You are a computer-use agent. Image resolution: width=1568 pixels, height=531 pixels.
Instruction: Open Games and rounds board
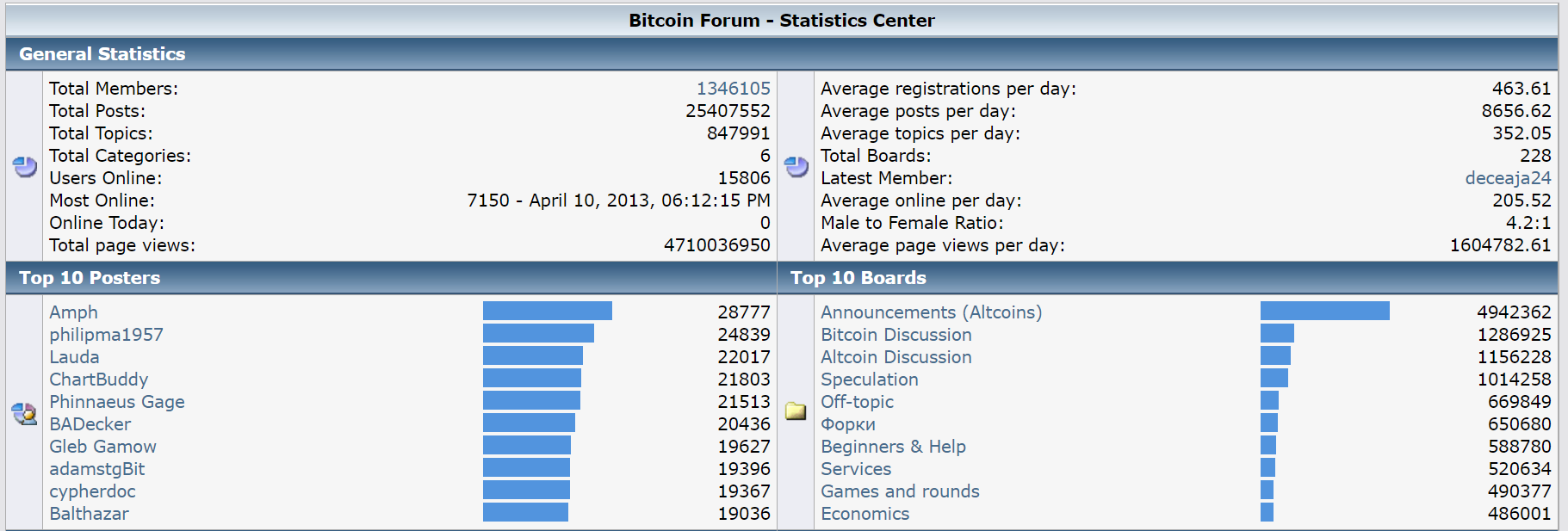[900, 491]
